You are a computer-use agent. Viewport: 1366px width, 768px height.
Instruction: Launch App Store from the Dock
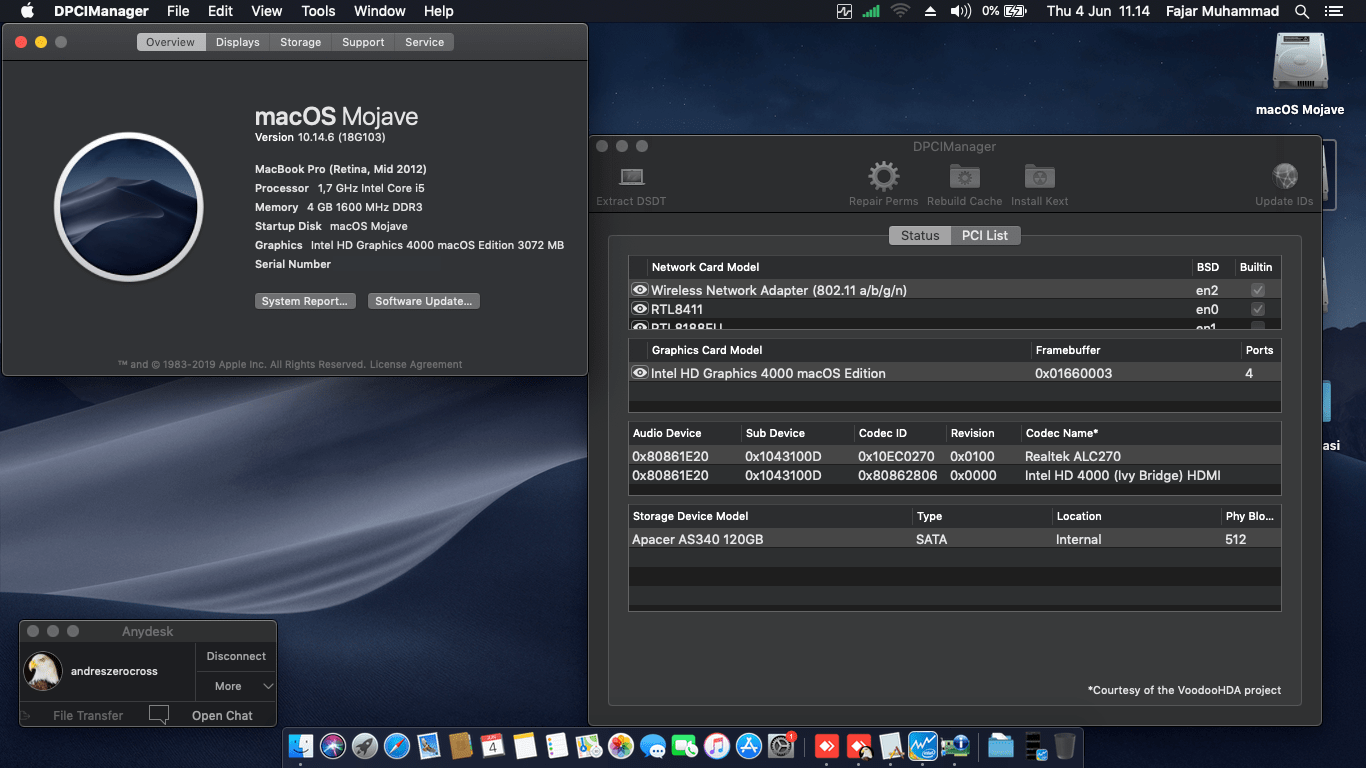tap(749, 746)
